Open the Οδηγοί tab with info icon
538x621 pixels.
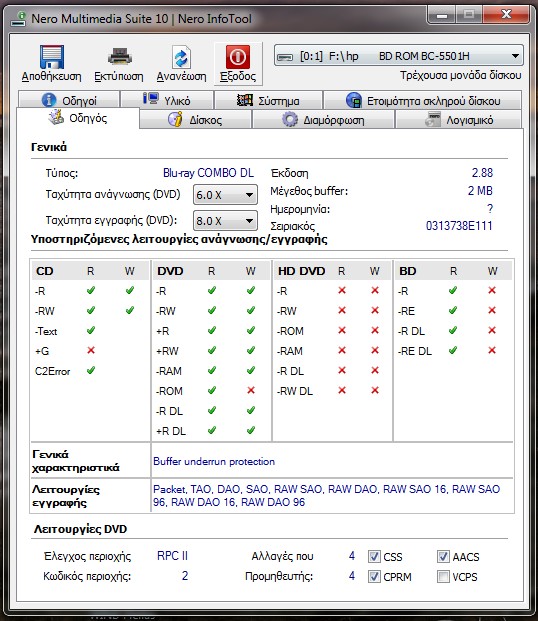pyautogui.click(x=49, y=99)
